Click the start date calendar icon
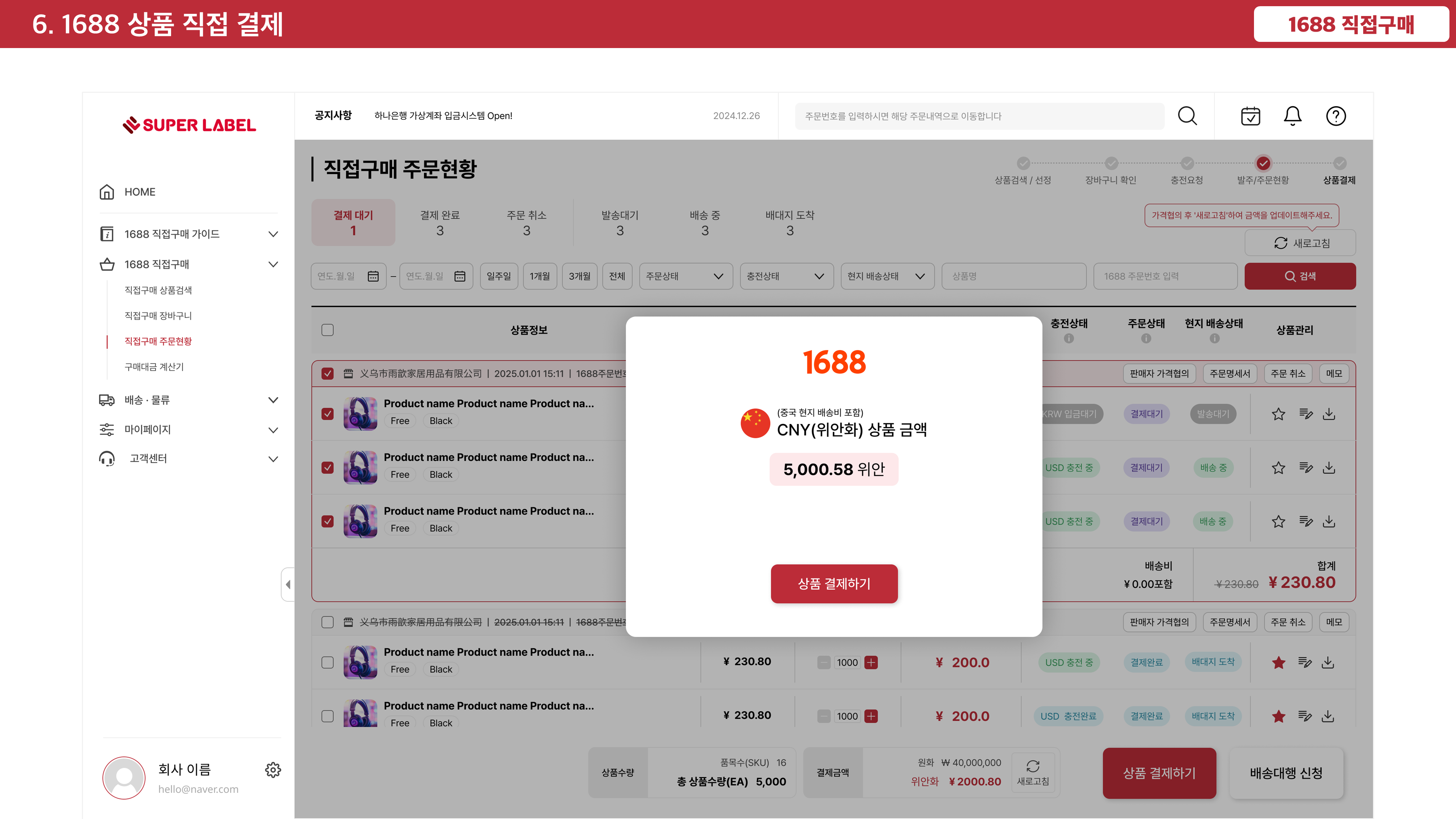Image resolution: width=1456 pixels, height=819 pixels. tap(373, 276)
